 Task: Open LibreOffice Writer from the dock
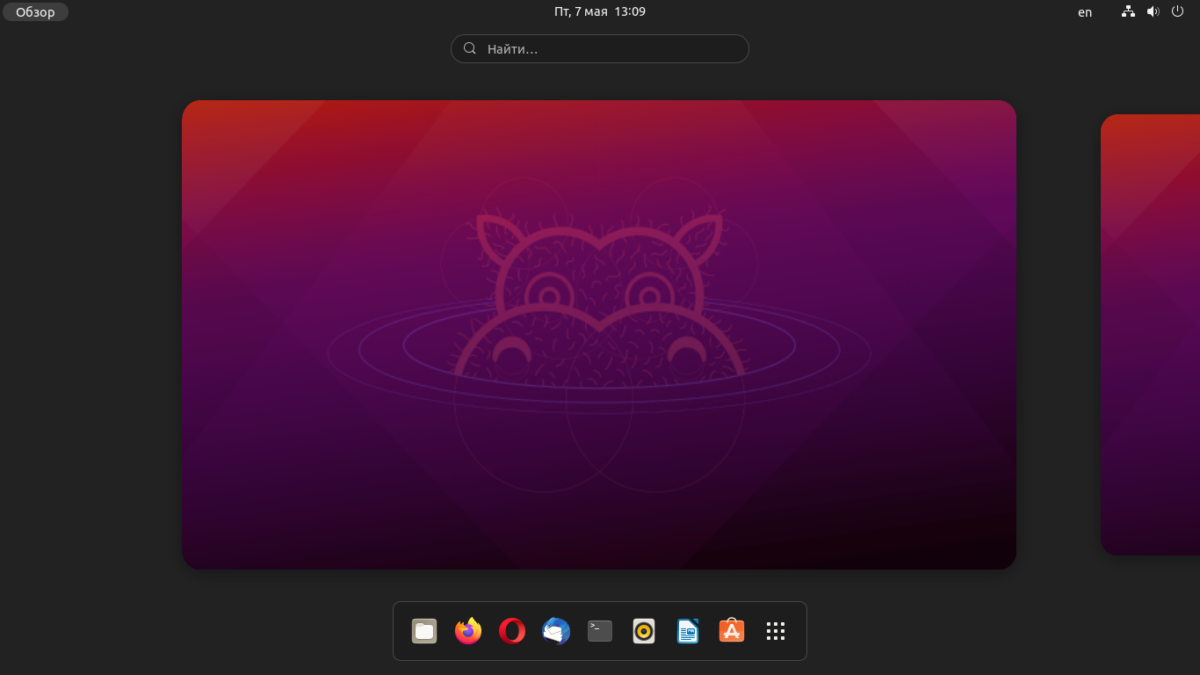[688, 631]
